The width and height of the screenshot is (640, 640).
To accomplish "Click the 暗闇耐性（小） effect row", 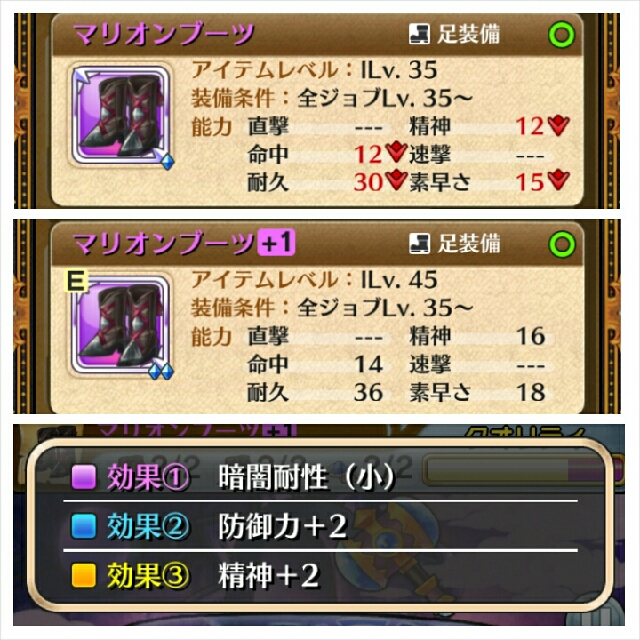I will click(x=320, y=476).
